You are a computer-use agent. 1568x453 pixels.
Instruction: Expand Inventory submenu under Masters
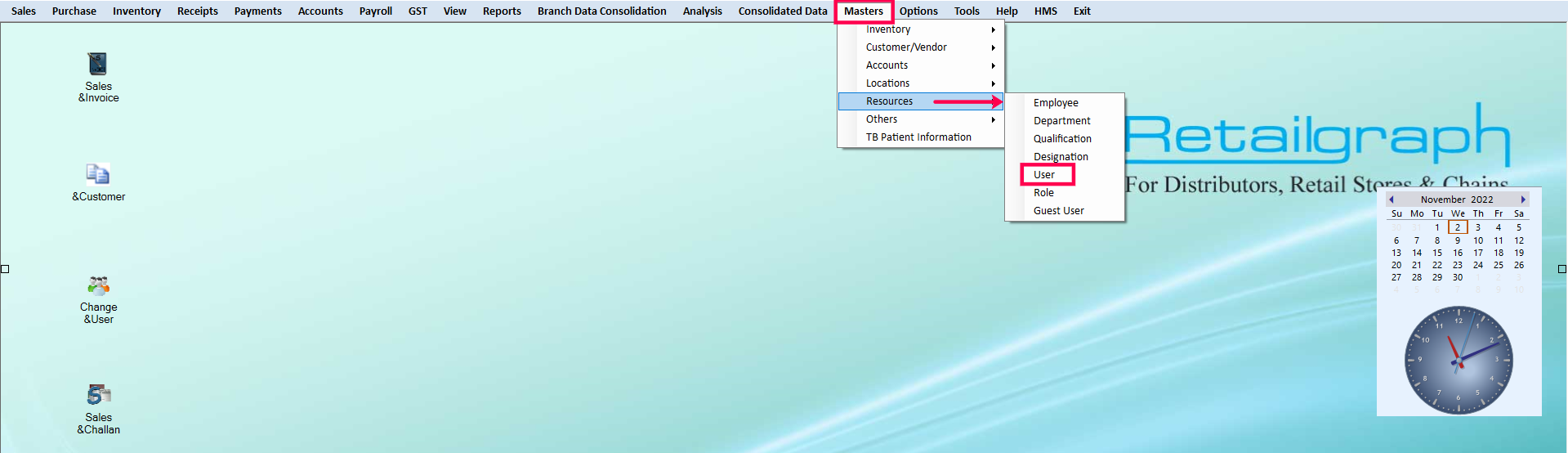coord(921,29)
